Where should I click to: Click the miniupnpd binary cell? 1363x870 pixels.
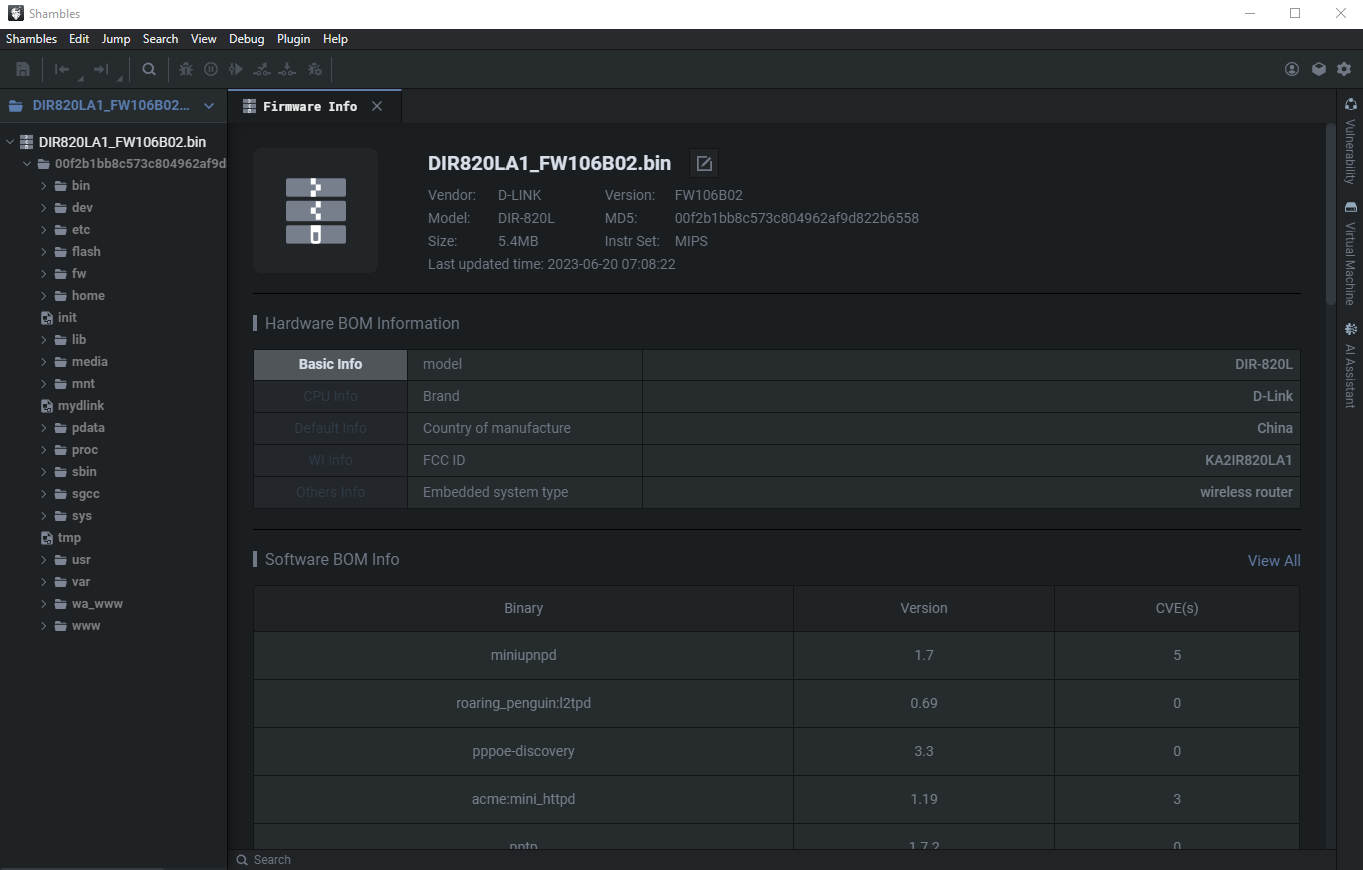pyautogui.click(x=523, y=655)
